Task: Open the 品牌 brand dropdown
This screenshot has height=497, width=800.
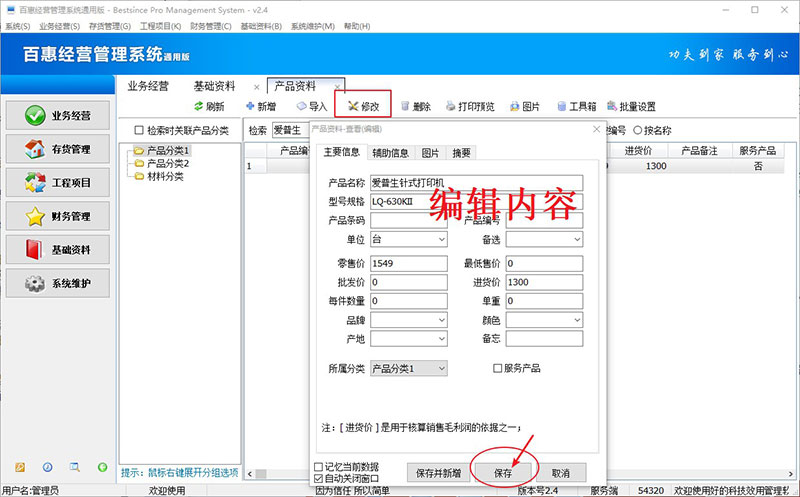Action: (x=441, y=320)
